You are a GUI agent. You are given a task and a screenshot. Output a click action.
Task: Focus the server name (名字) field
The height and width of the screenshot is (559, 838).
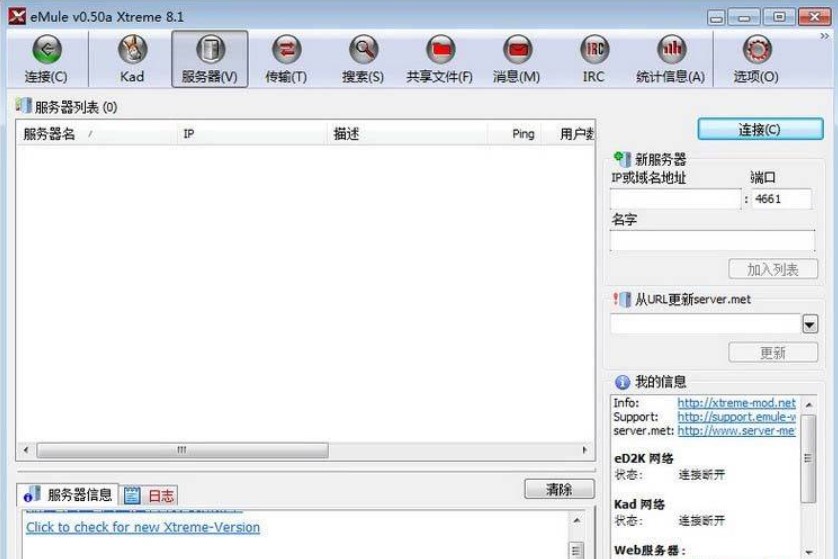tap(712, 241)
